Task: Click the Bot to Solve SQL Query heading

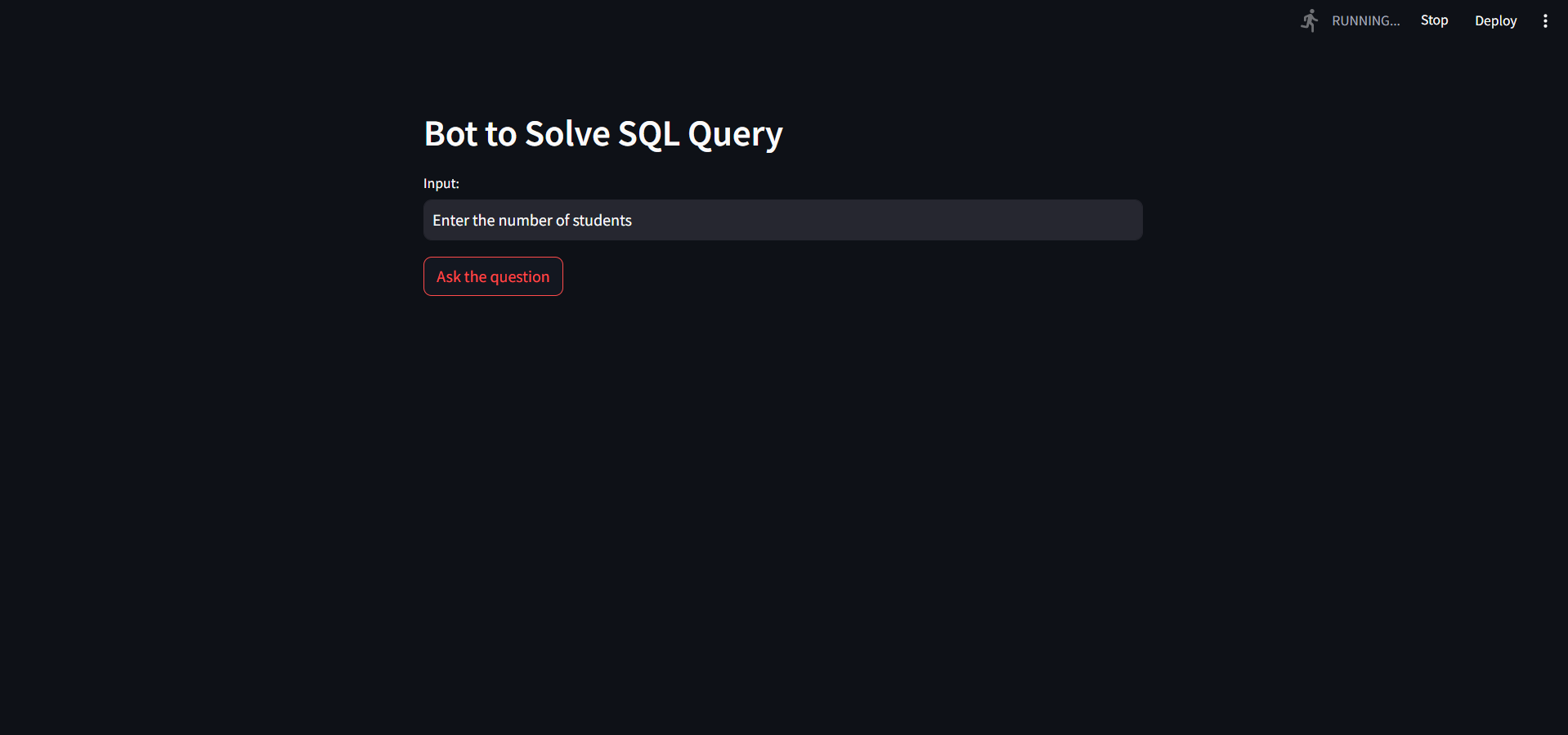Action: click(603, 133)
